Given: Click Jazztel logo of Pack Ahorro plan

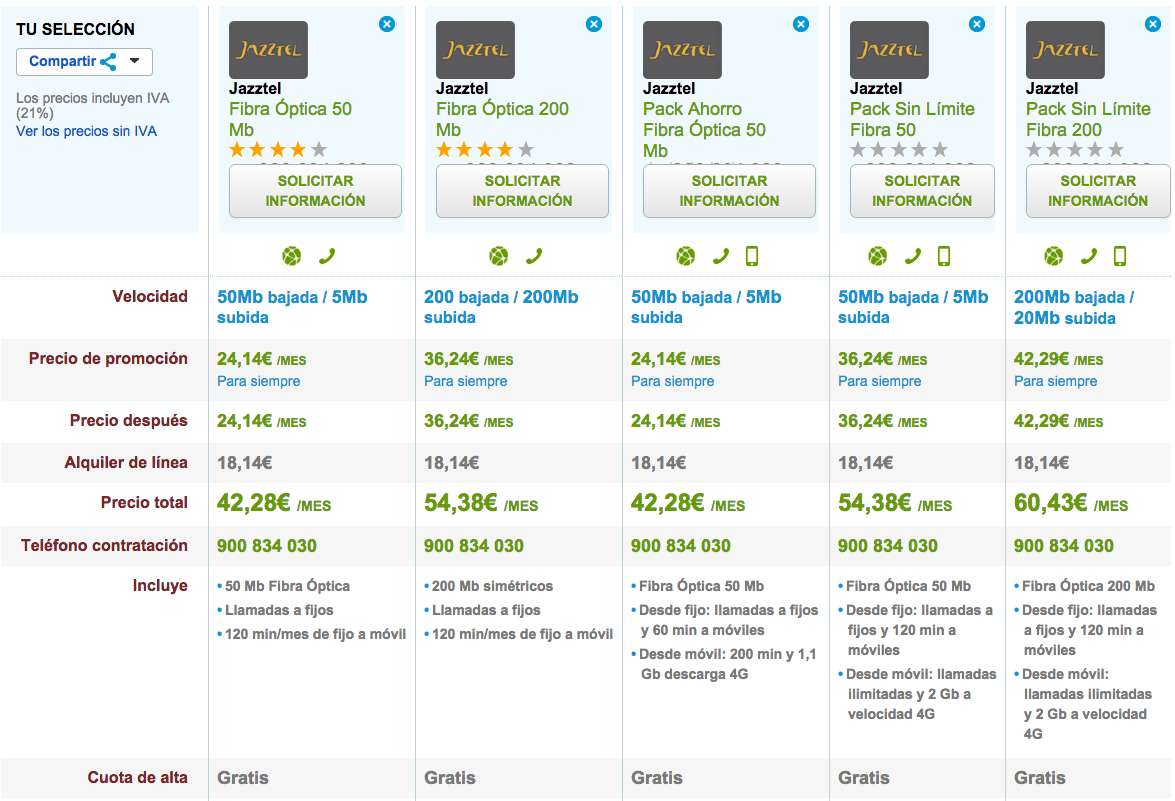Looking at the screenshot, I should point(682,50).
